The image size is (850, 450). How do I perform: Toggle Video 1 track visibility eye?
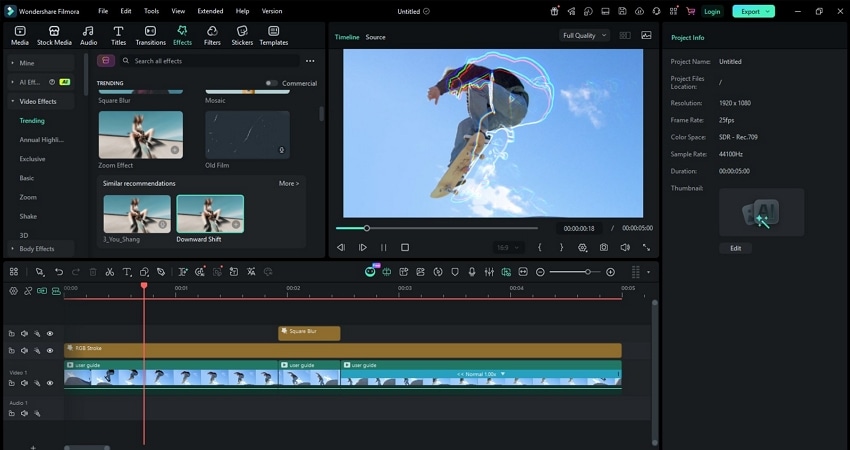click(x=50, y=383)
